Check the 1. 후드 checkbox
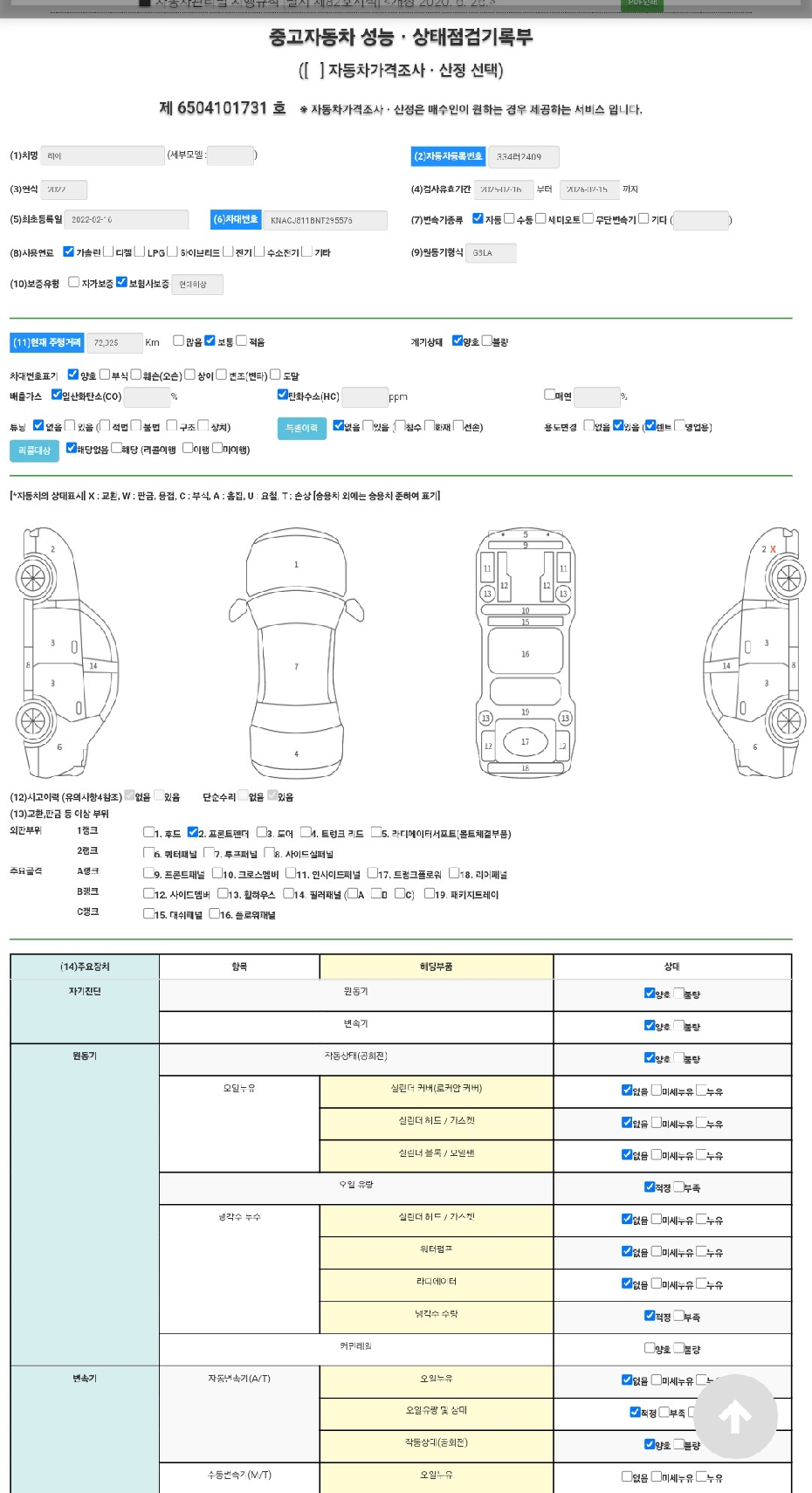This screenshot has width=812, height=1493. click(148, 833)
